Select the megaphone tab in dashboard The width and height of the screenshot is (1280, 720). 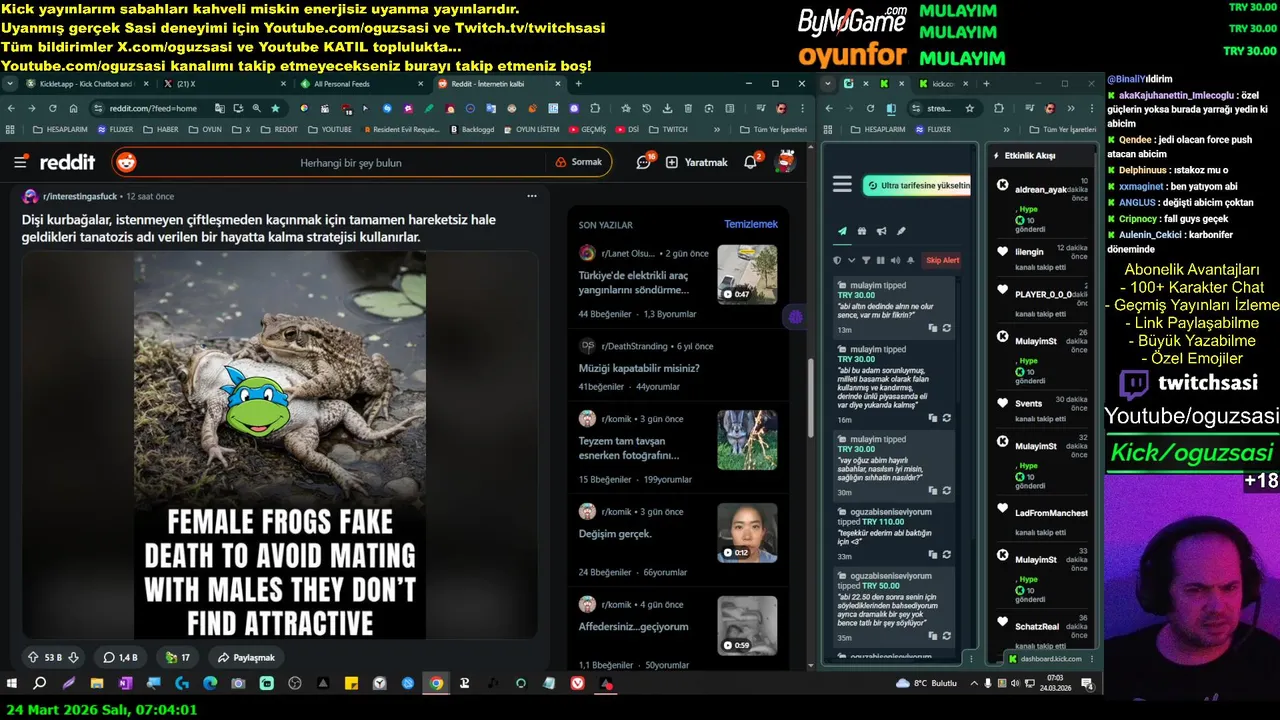click(x=881, y=231)
